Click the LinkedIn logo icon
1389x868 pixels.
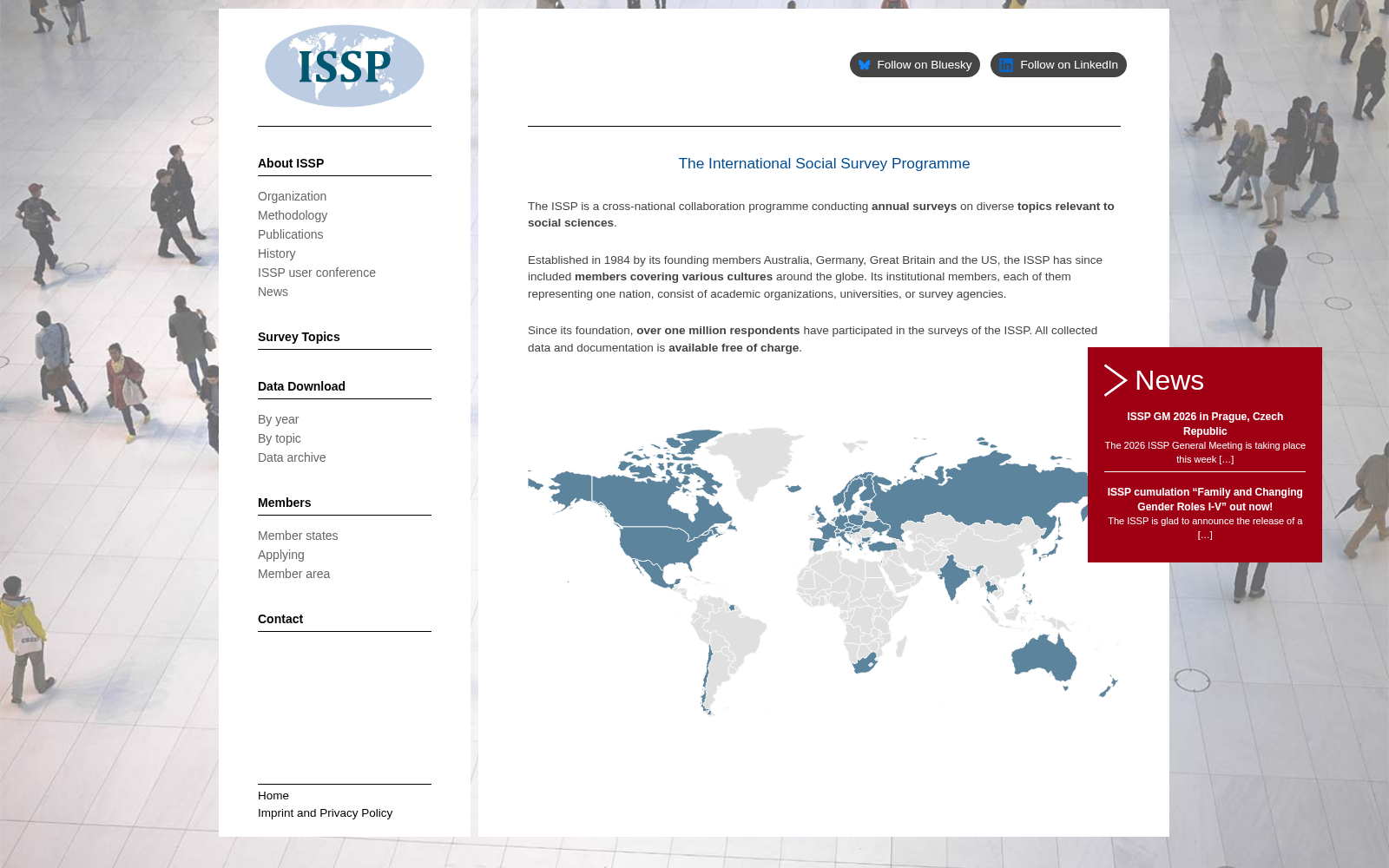(1006, 65)
